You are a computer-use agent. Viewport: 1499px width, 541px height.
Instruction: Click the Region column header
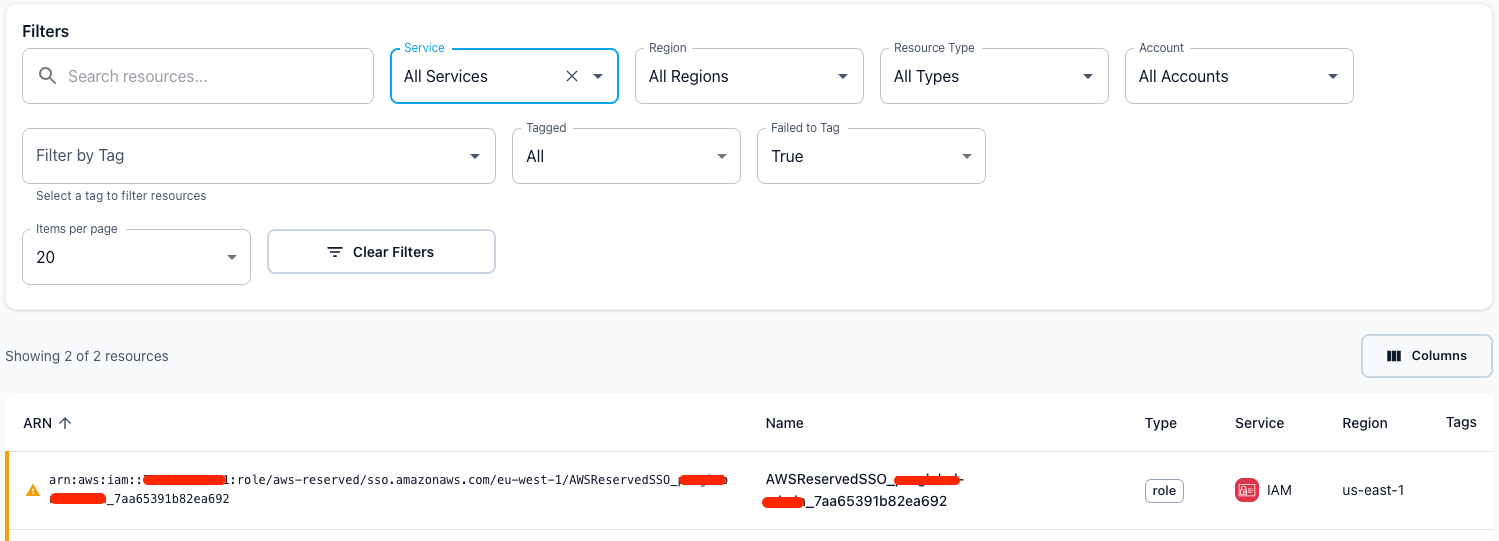1365,423
